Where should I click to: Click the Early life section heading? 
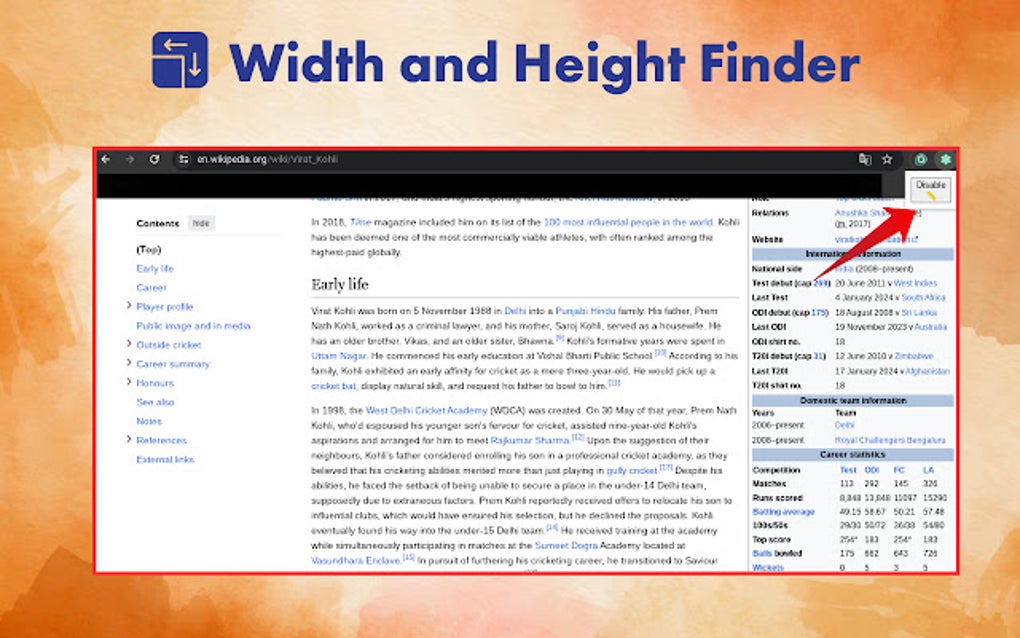340,284
